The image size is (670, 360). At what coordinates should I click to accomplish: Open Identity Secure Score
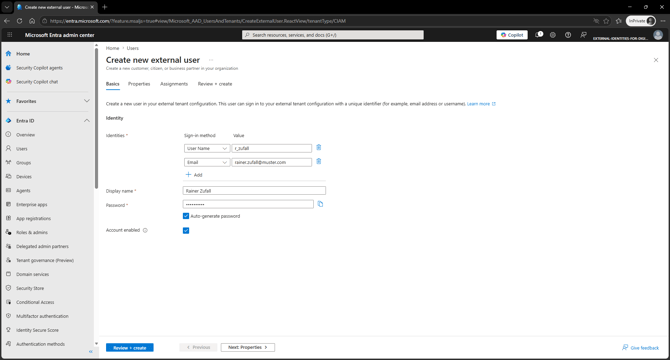37,330
